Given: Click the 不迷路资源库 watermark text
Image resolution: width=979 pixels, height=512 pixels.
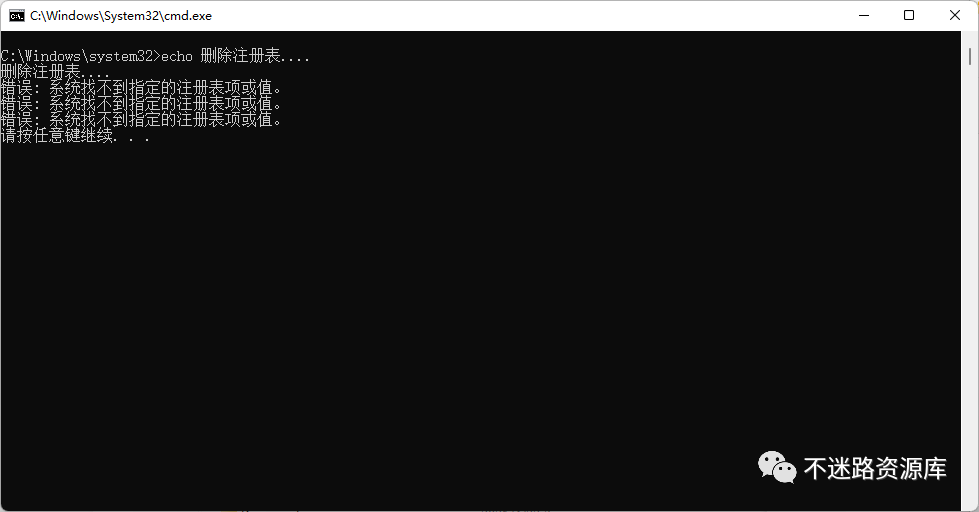Looking at the screenshot, I should click(875, 468).
